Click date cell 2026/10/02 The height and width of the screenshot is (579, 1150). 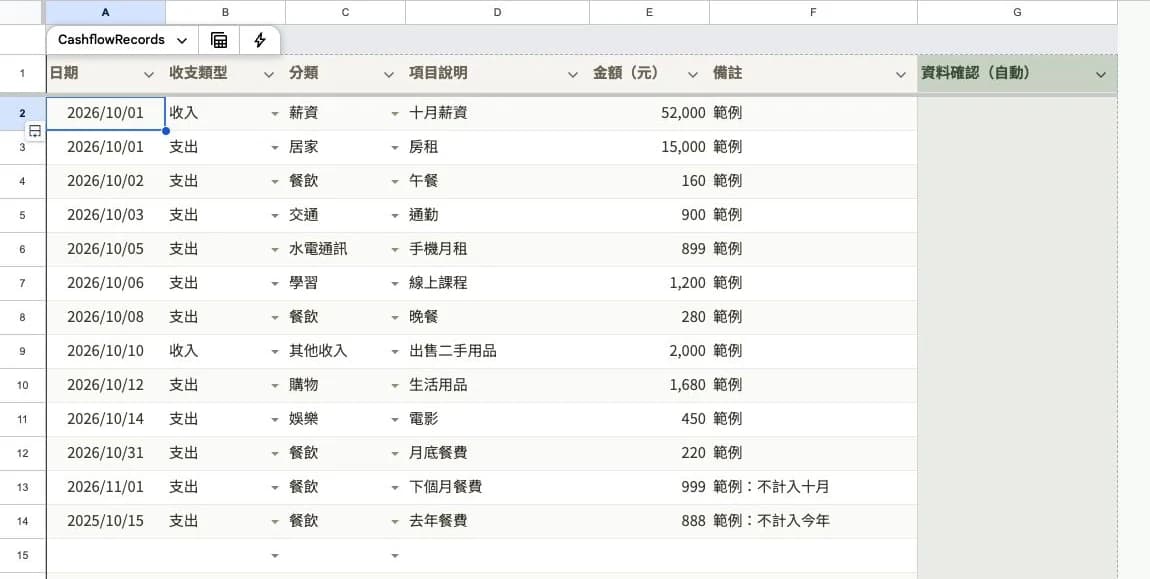106,181
